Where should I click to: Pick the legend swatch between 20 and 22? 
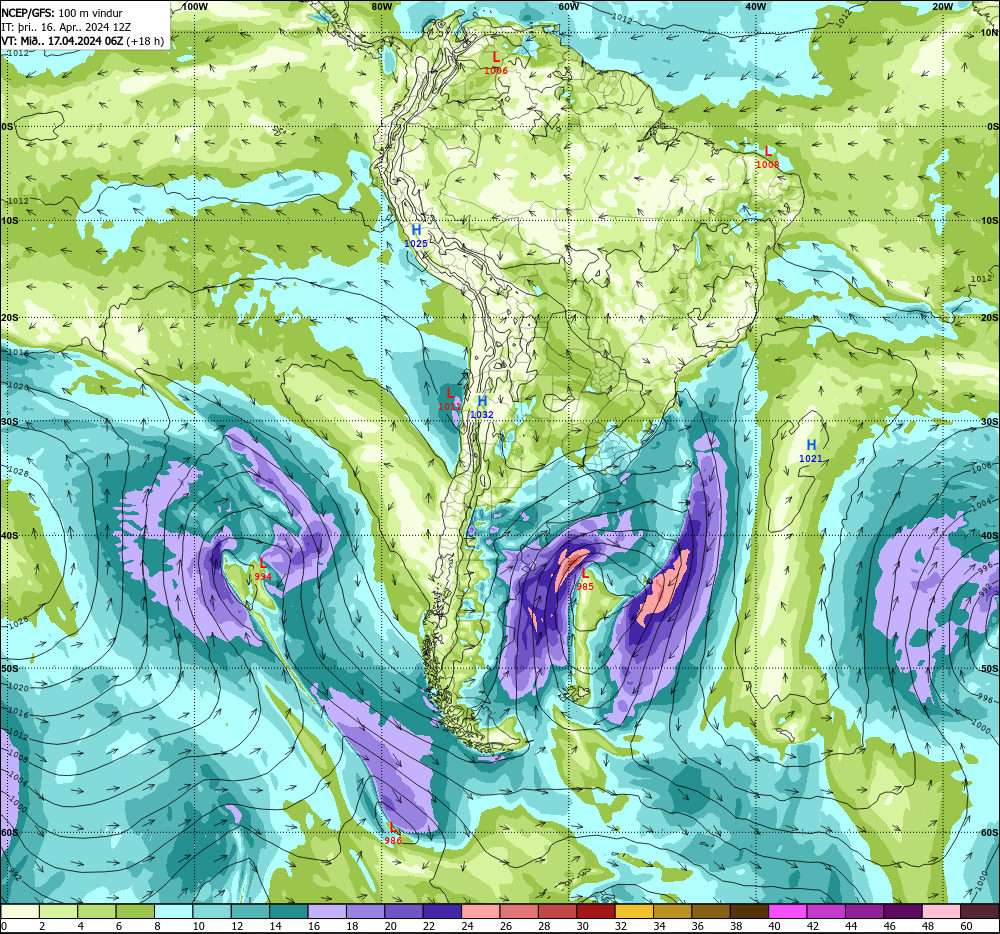404,912
